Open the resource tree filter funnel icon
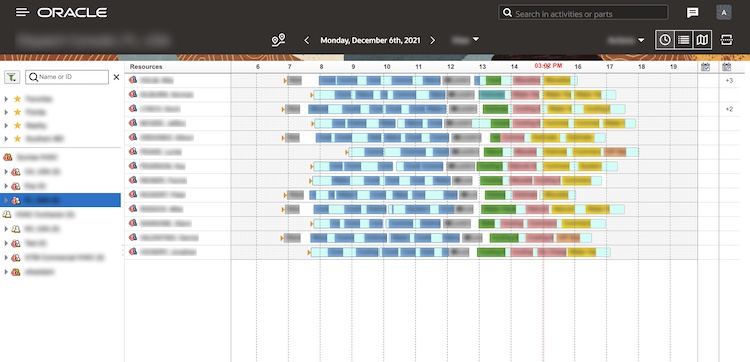This screenshot has width=750, height=362. [x=11, y=77]
